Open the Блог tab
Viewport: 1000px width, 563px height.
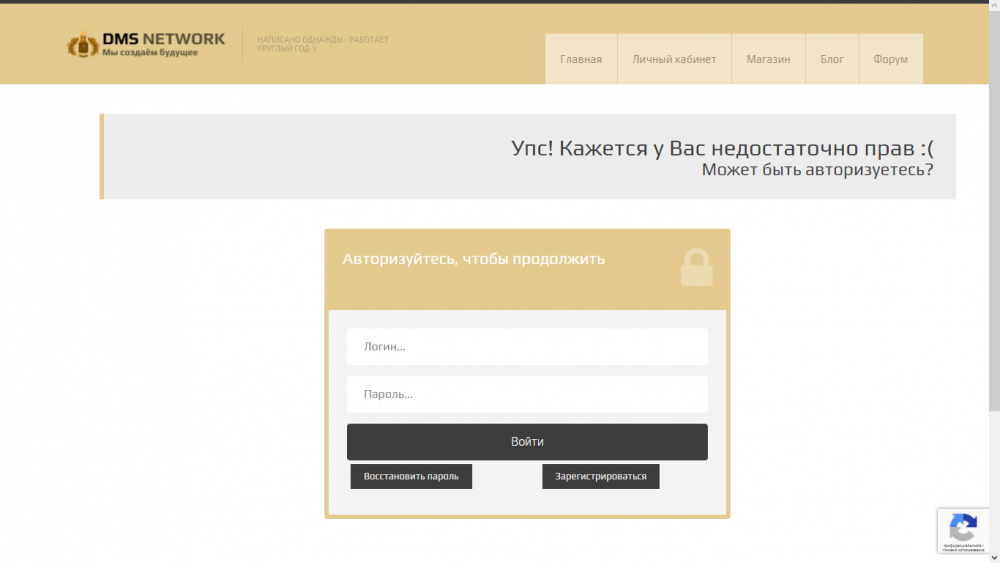click(x=832, y=59)
